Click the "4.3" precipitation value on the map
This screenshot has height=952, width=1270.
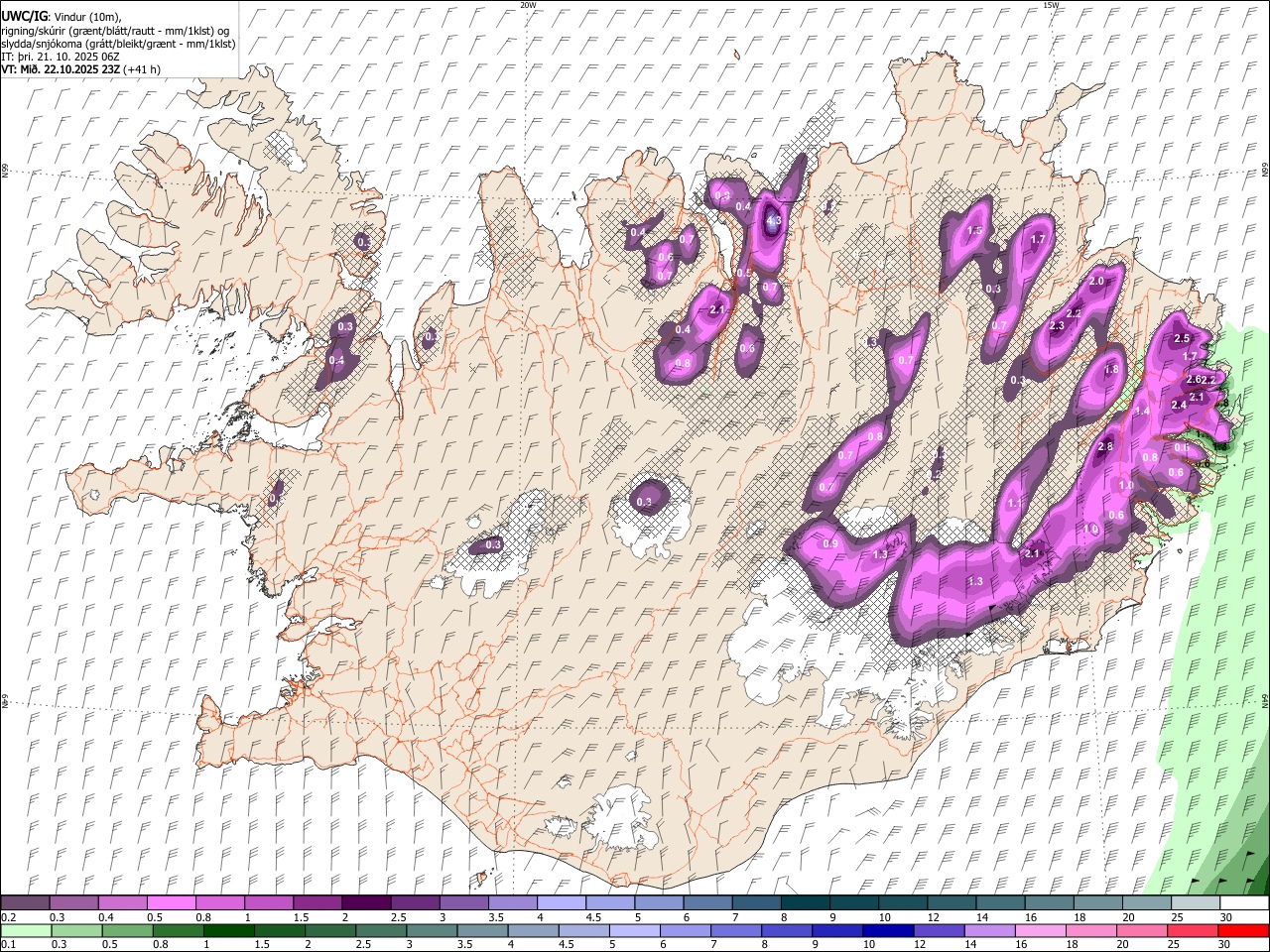[774, 221]
